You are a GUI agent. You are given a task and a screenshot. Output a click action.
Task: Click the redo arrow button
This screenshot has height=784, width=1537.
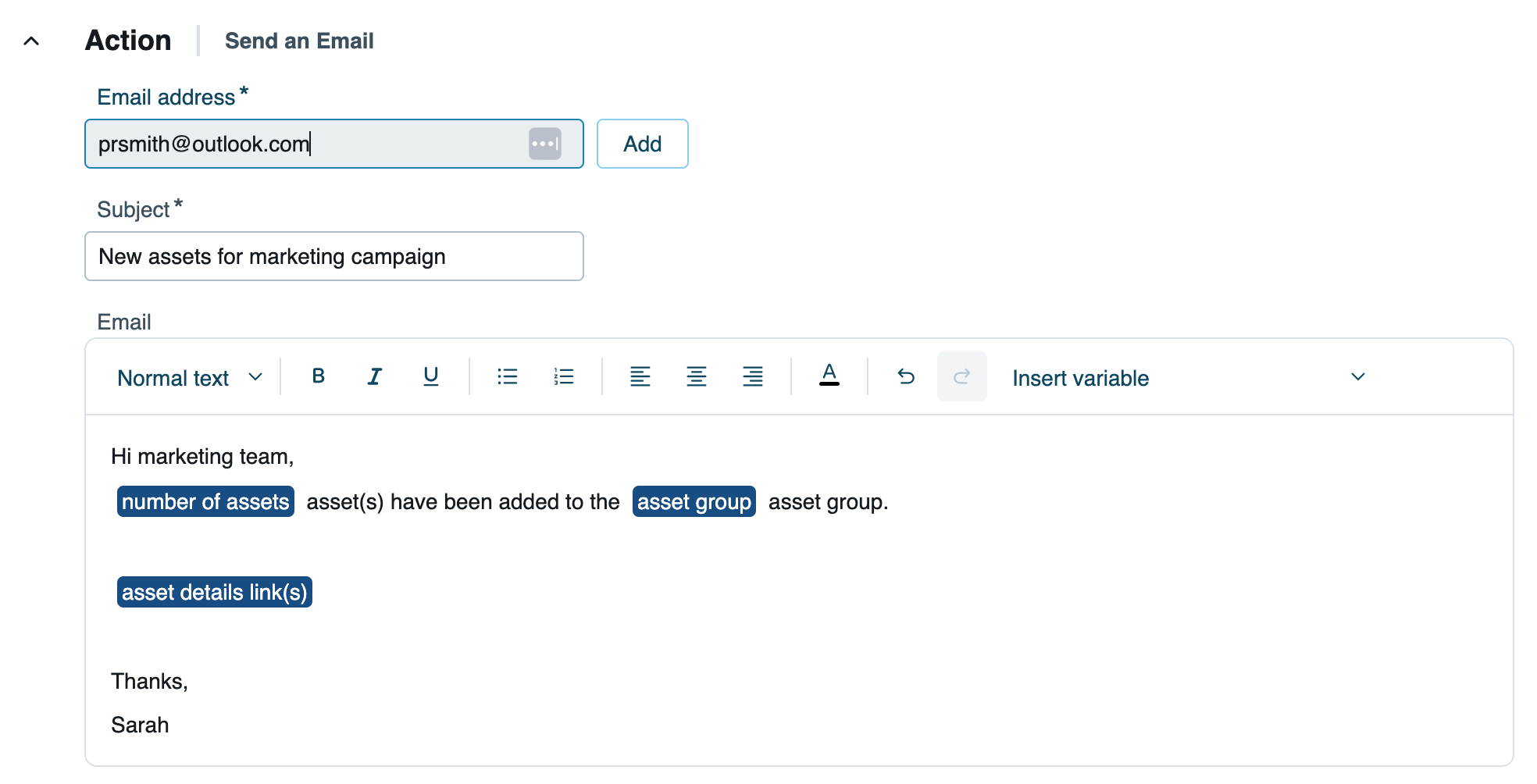[961, 376]
